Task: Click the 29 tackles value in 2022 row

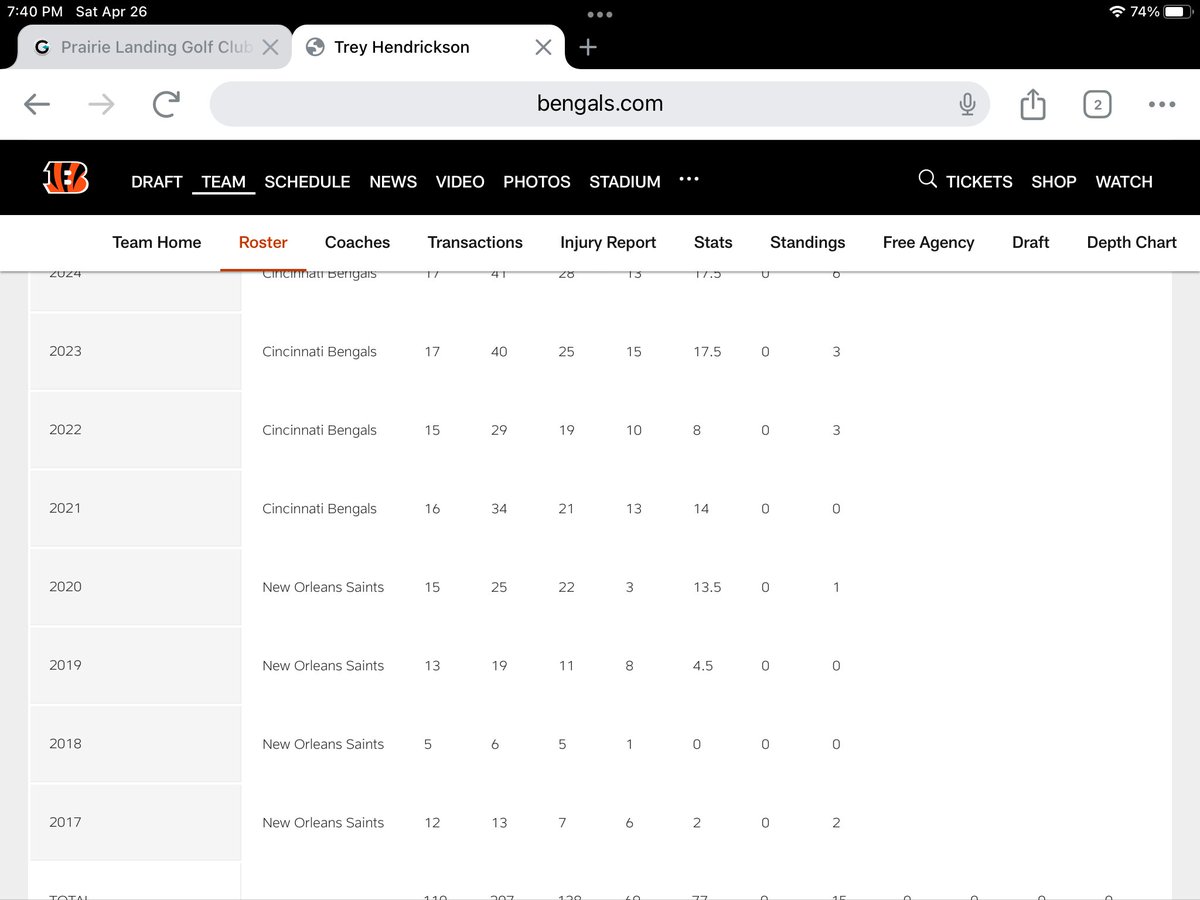Action: tap(499, 430)
